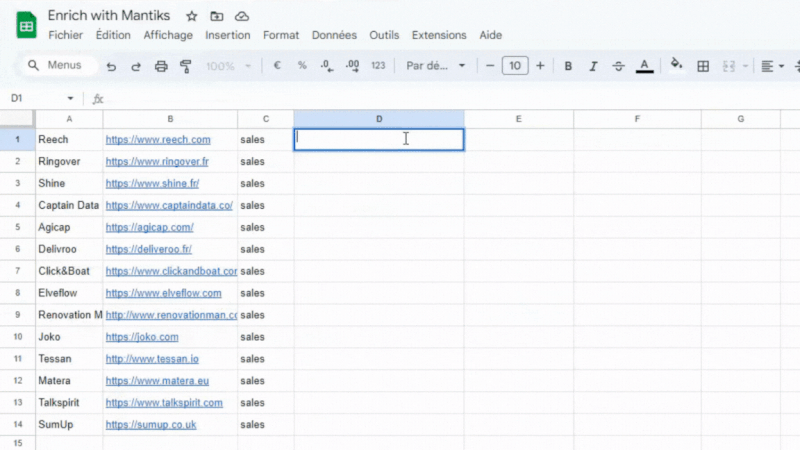Viewport: 800px width, 450px height.
Task: Print the spreadsheet
Action: coord(161,66)
